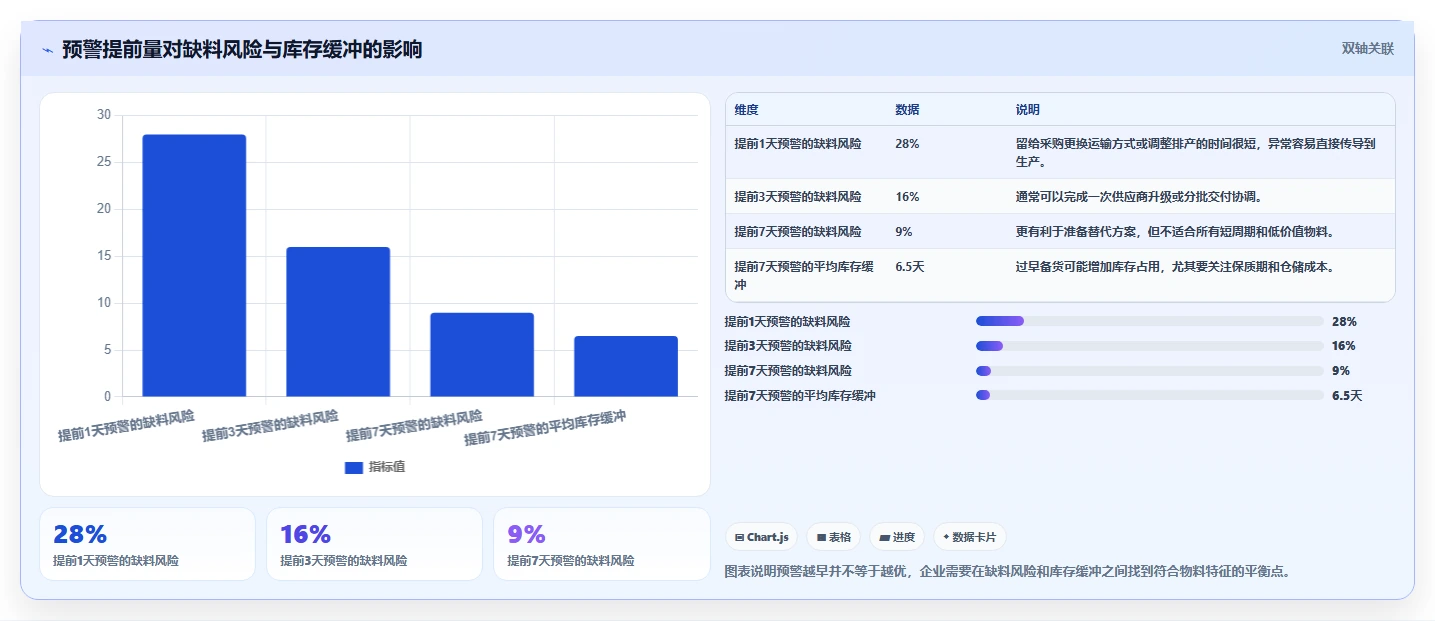
Task: Click the 6.5天 value in the table
Action: [x=910, y=267]
